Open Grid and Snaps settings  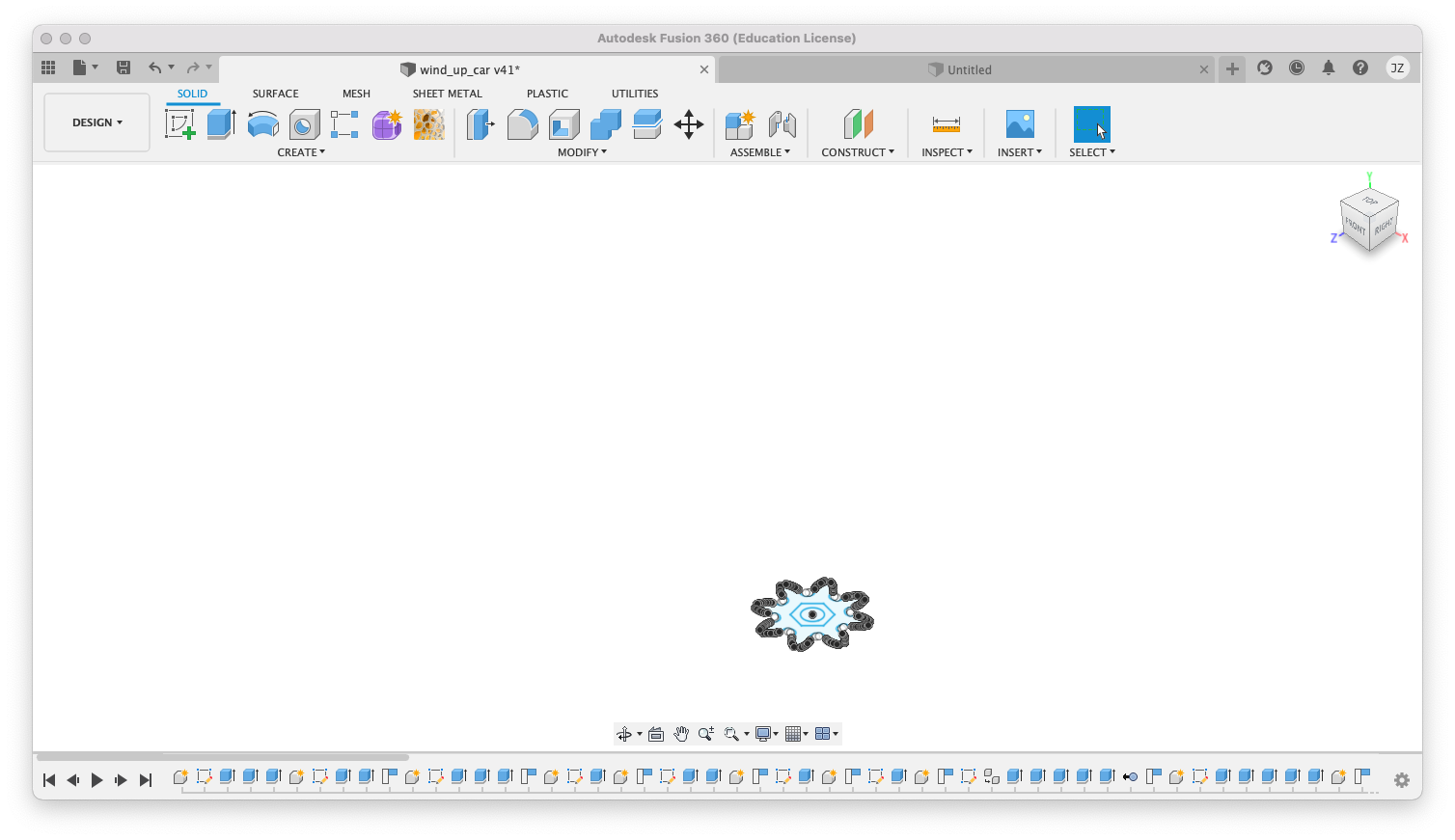click(x=793, y=734)
